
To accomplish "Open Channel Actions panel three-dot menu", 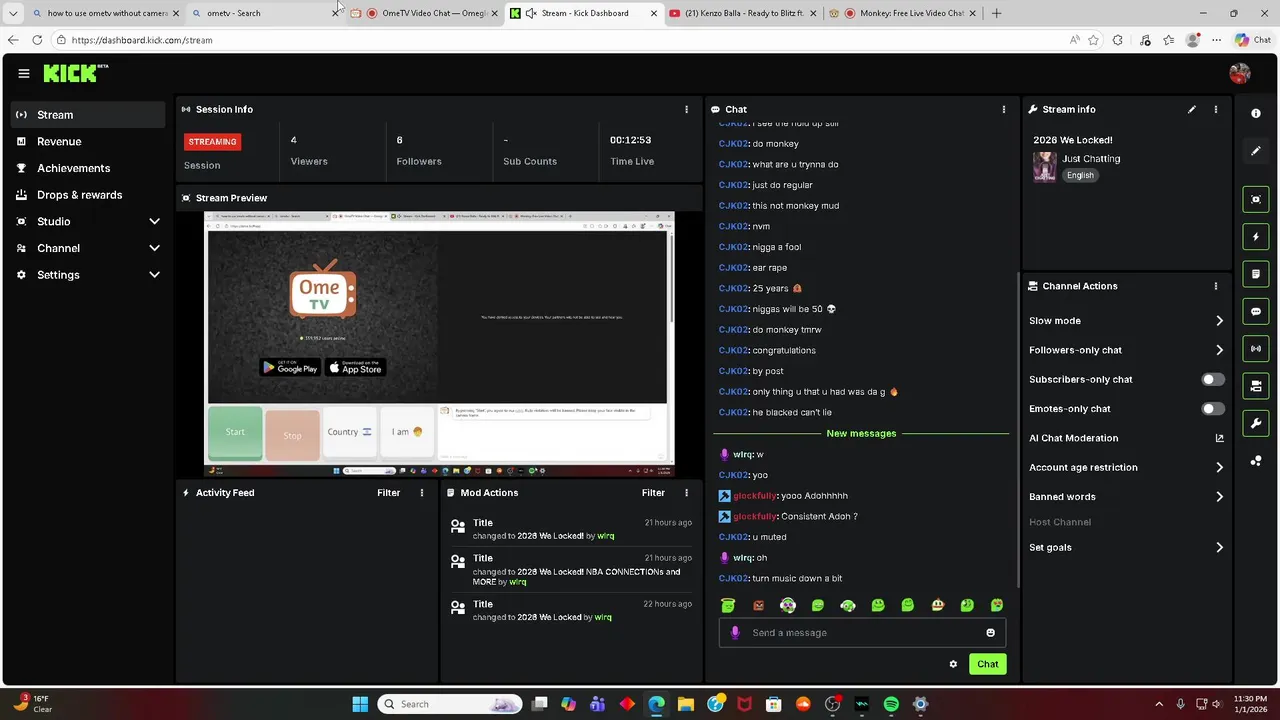I will click(x=1216, y=286).
